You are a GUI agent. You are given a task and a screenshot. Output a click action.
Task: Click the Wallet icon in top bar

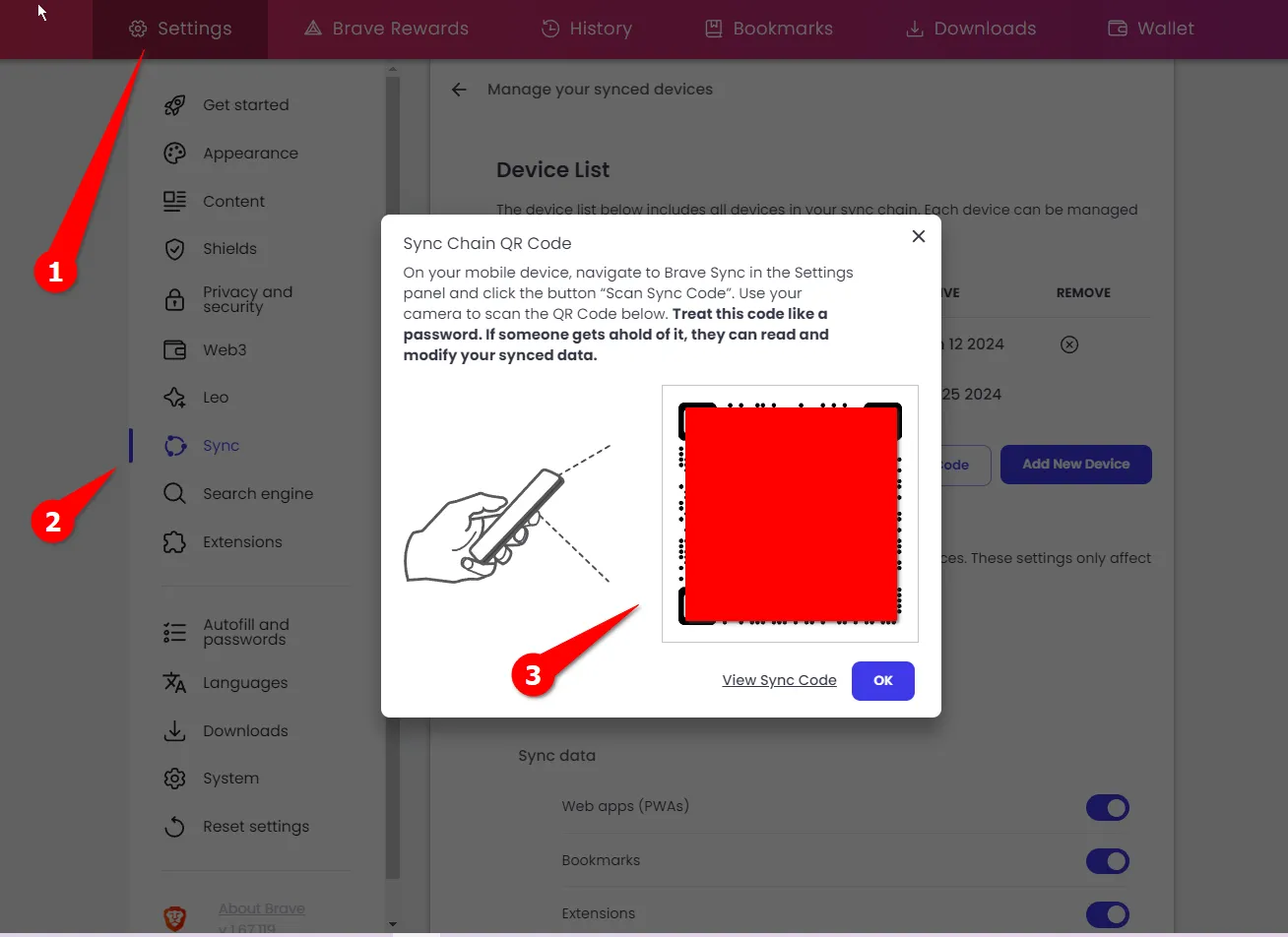pos(1118,29)
